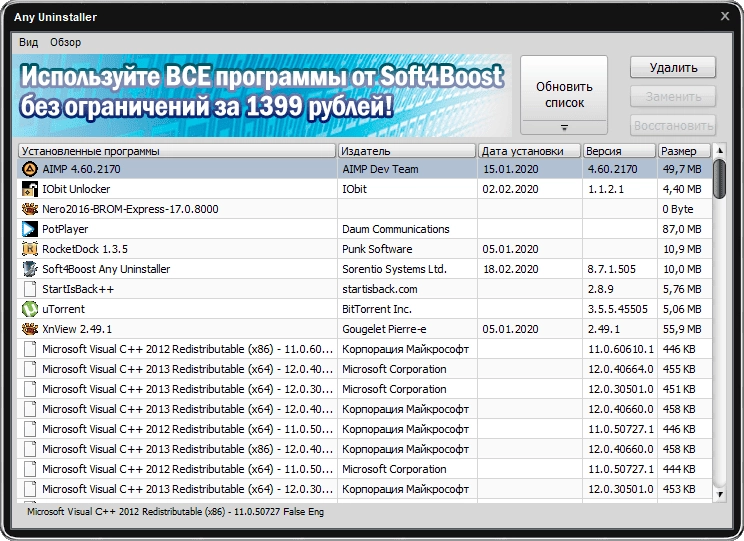Open the Обзор menu
The width and height of the screenshot is (744, 541).
point(65,42)
